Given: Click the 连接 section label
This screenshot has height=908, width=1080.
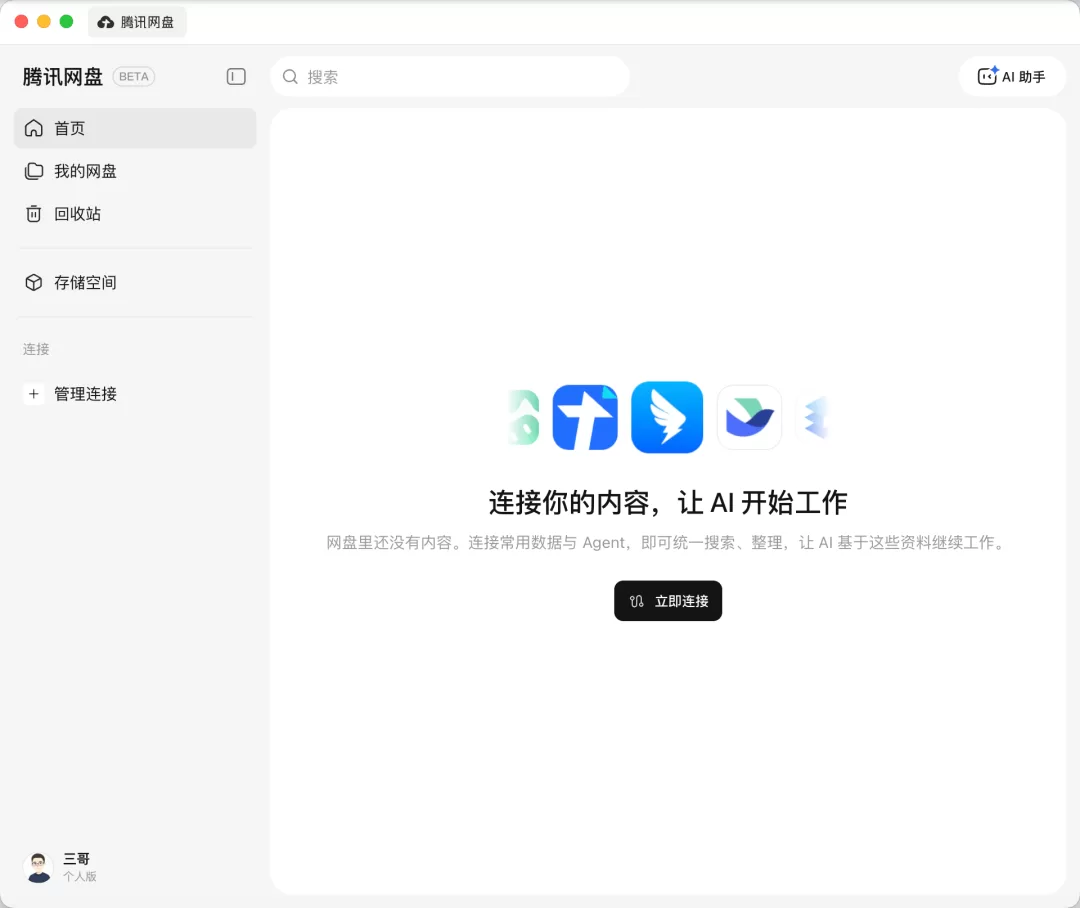Looking at the screenshot, I should (x=36, y=349).
